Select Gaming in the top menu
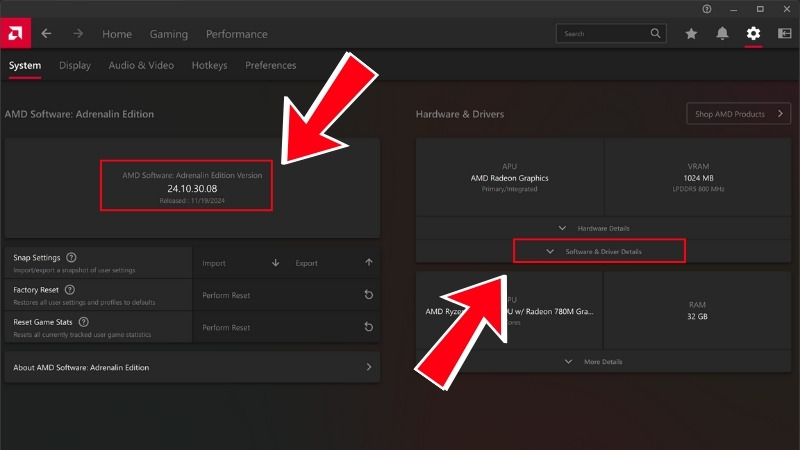The width and height of the screenshot is (800, 450). 169,34
